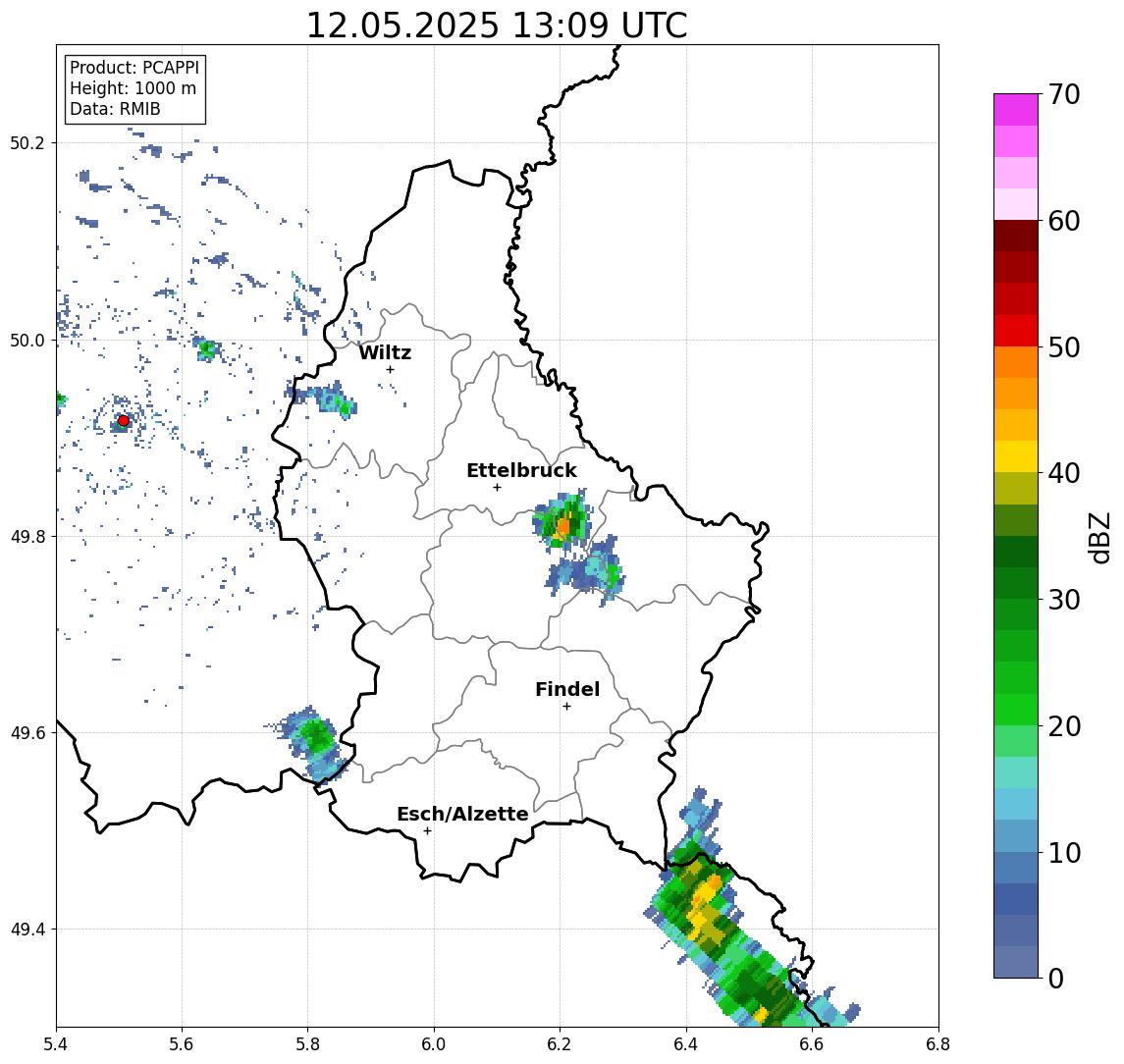The width and height of the screenshot is (1124, 1064).
Task: Click the Height: 1000 m label
Action: [x=133, y=88]
